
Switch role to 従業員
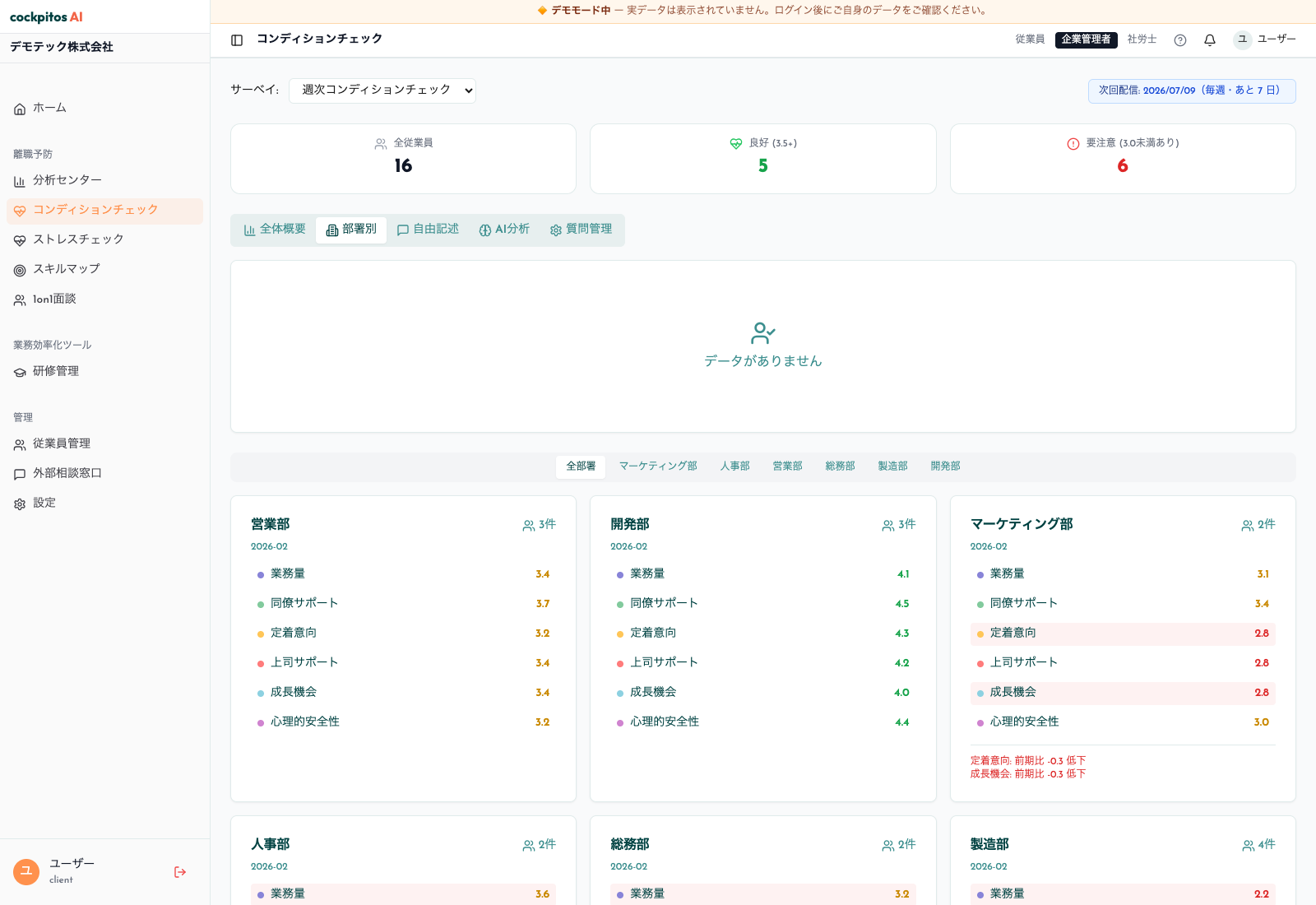(x=1030, y=39)
